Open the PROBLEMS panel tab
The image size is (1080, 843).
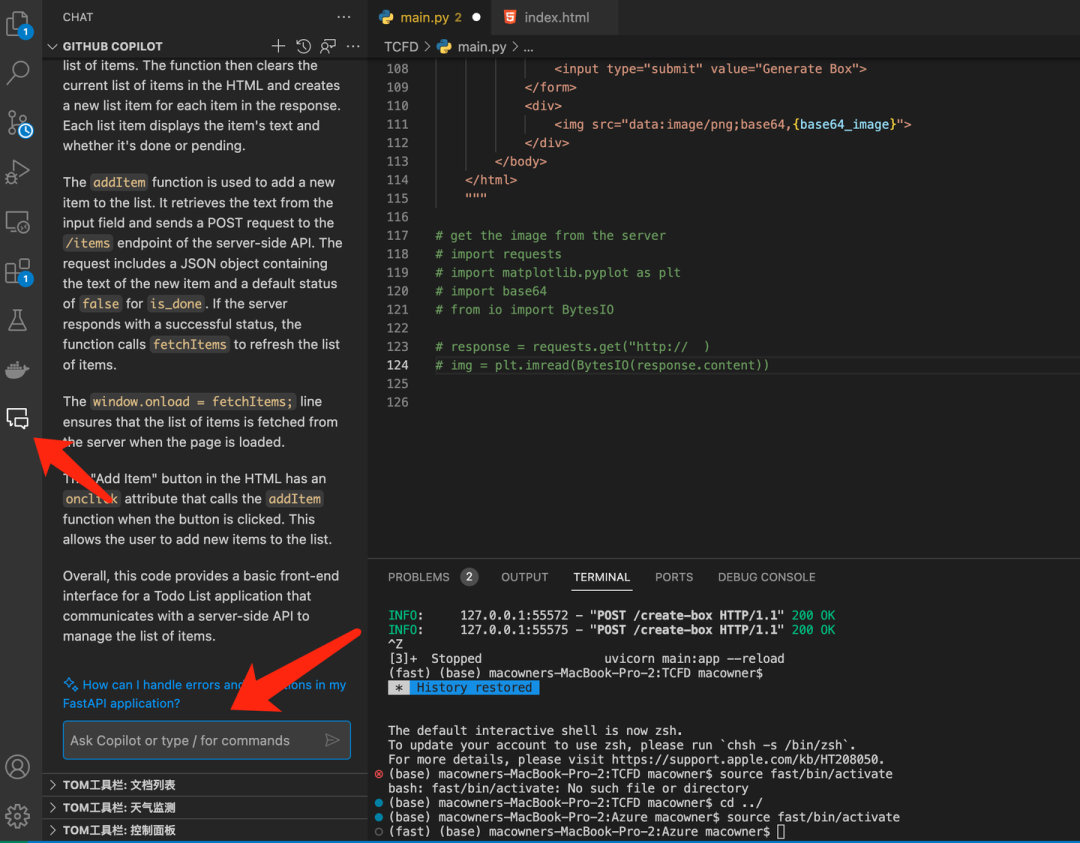(418, 577)
